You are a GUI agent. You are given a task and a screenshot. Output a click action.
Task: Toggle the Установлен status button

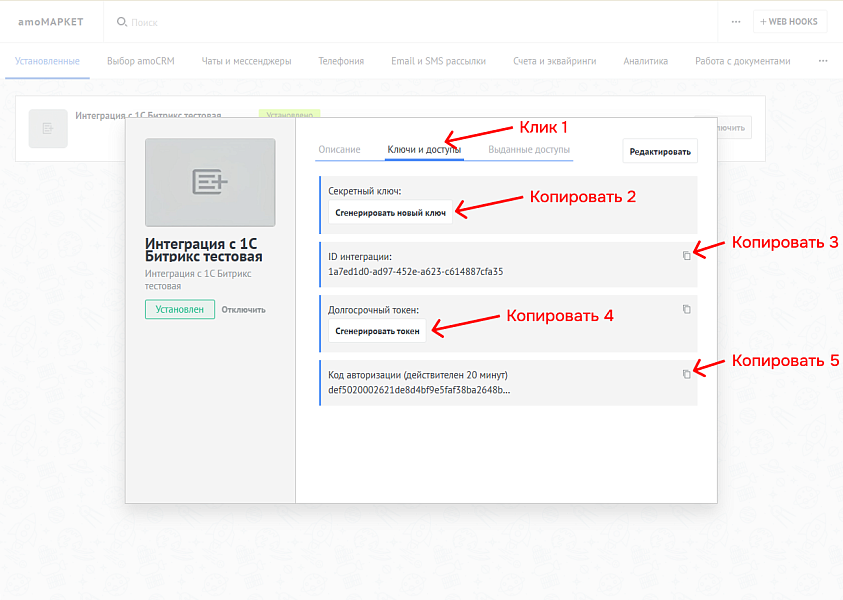[x=179, y=309]
